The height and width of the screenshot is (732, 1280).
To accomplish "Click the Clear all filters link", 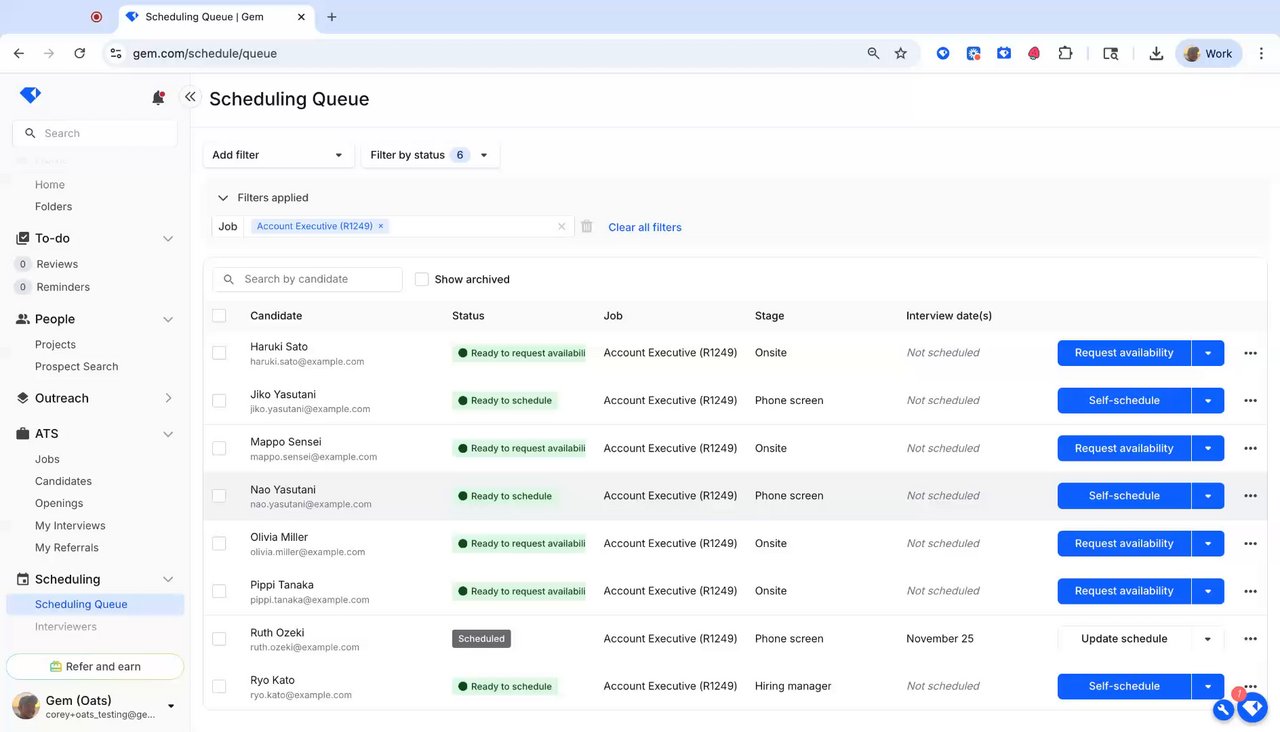I will click(645, 227).
